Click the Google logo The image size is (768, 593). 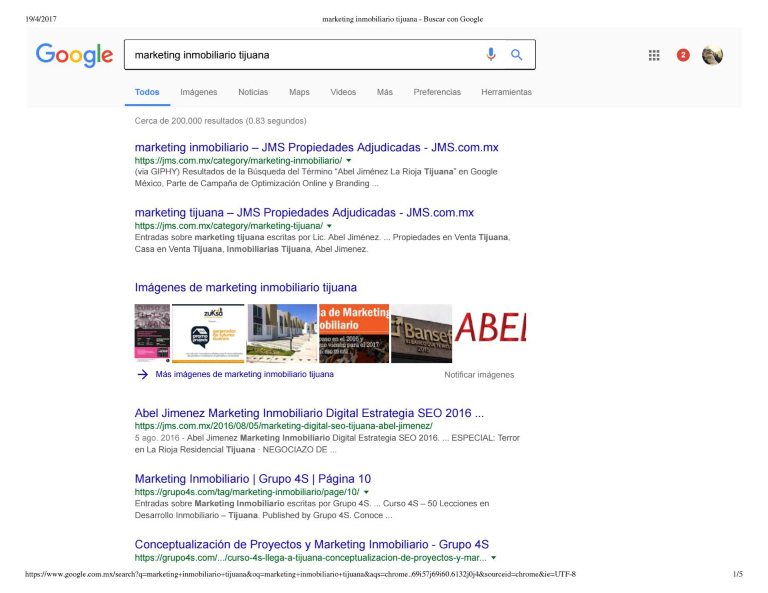(74, 55)
